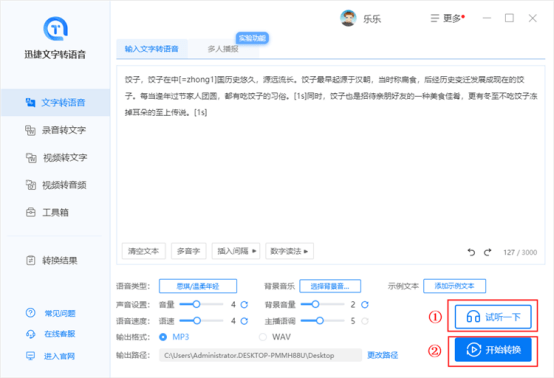Click the 迅捷文字转语音 app logo
This screenshot has height=378, width=554.
(x=55, y=28)
